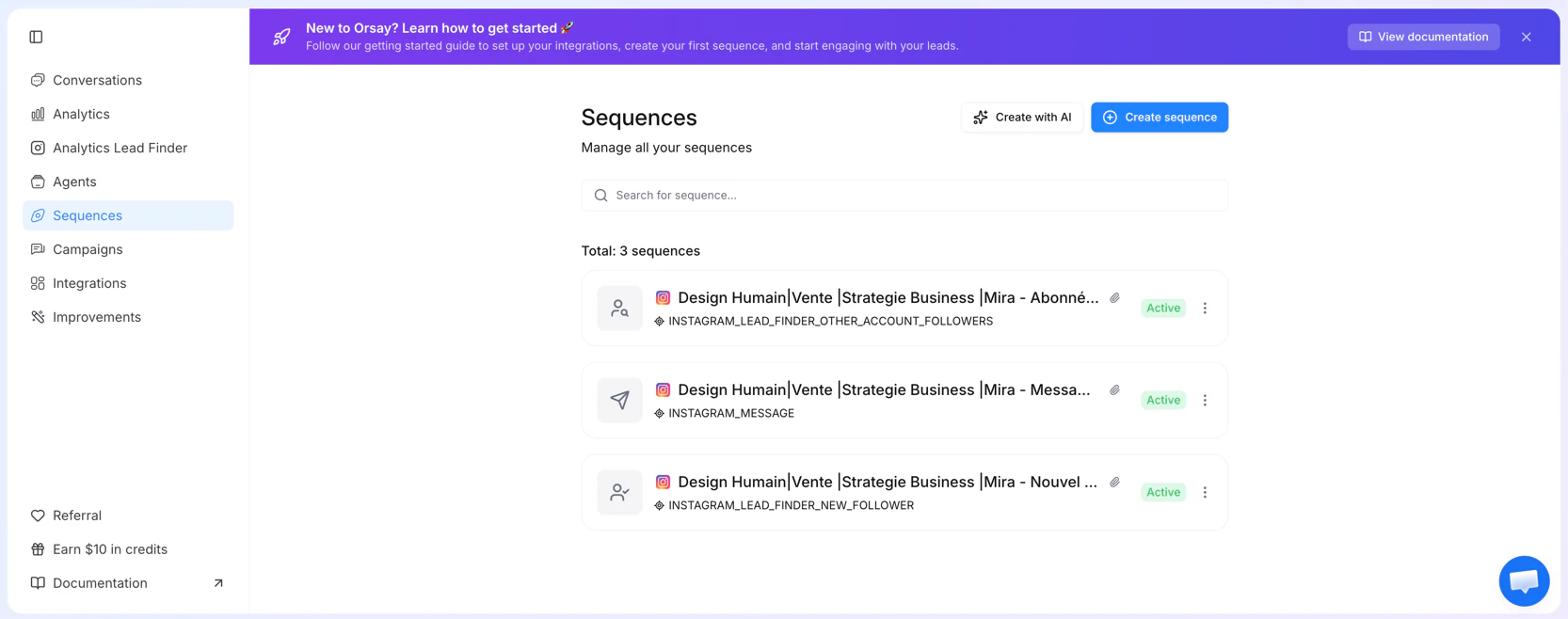Toggle Active status on Nouvel sequence
Viewport: 1568px width, 619px height.
[x=1162, y=492]
